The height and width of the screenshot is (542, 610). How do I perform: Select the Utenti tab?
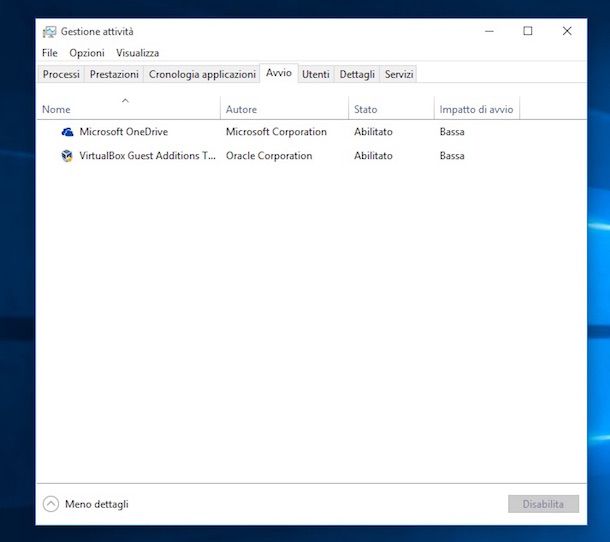315,75
